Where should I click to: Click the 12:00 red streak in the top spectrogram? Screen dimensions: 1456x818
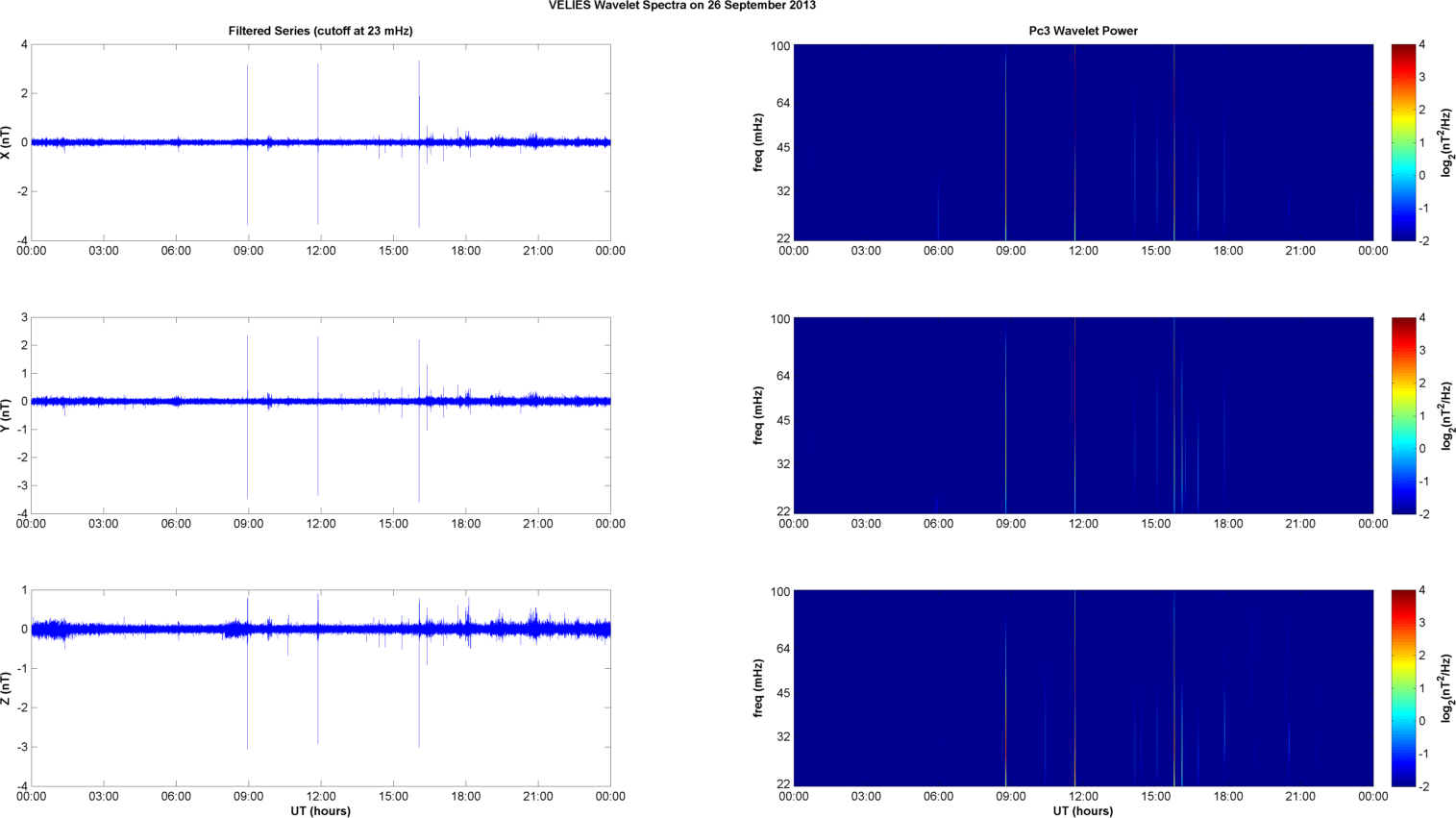pyautogui.click(x=1075, y=142)
